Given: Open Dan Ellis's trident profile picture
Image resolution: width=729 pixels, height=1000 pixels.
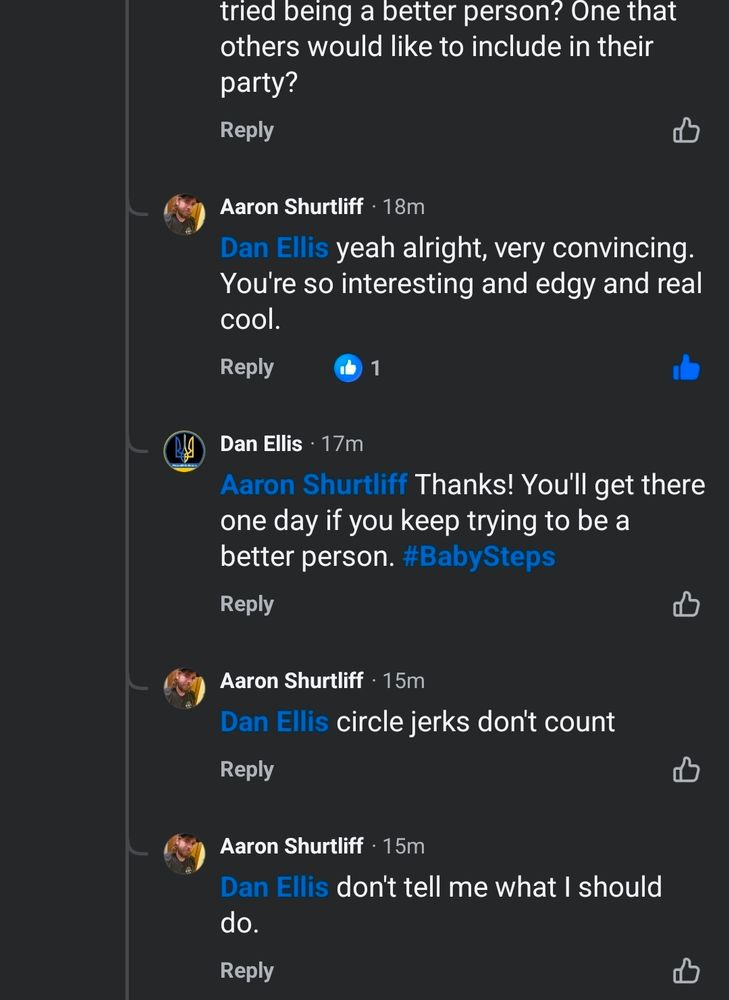Looking at the screenshot, I should 184,451.
